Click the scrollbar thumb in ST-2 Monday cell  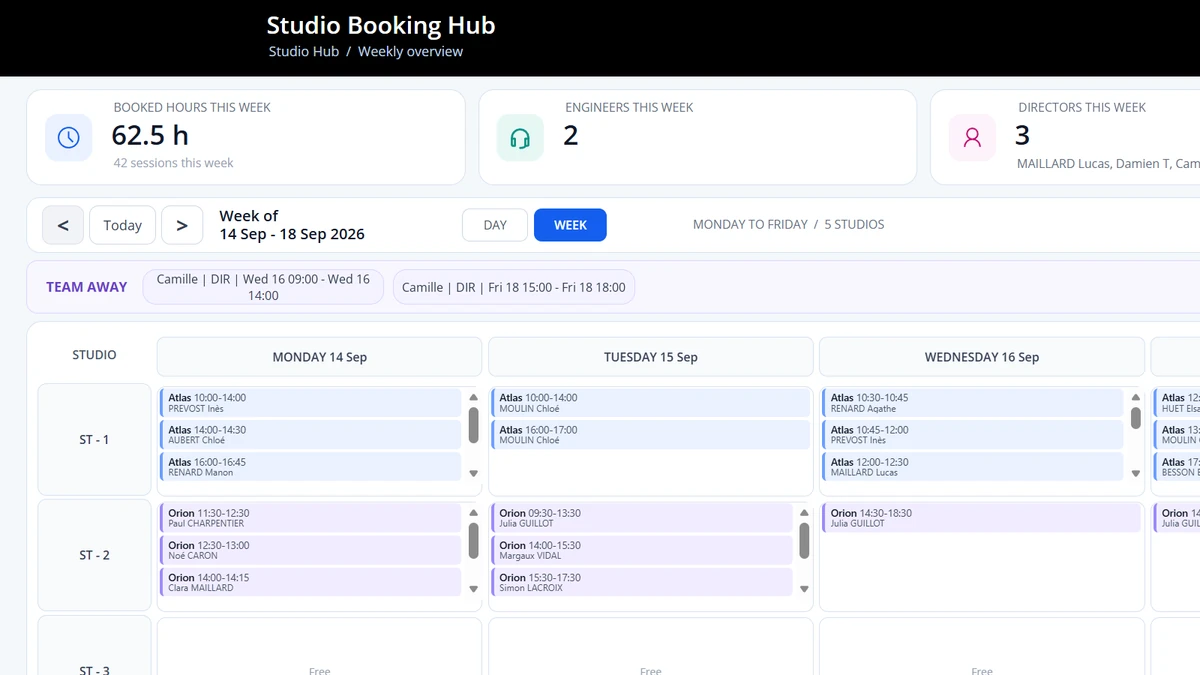point(473,541)
